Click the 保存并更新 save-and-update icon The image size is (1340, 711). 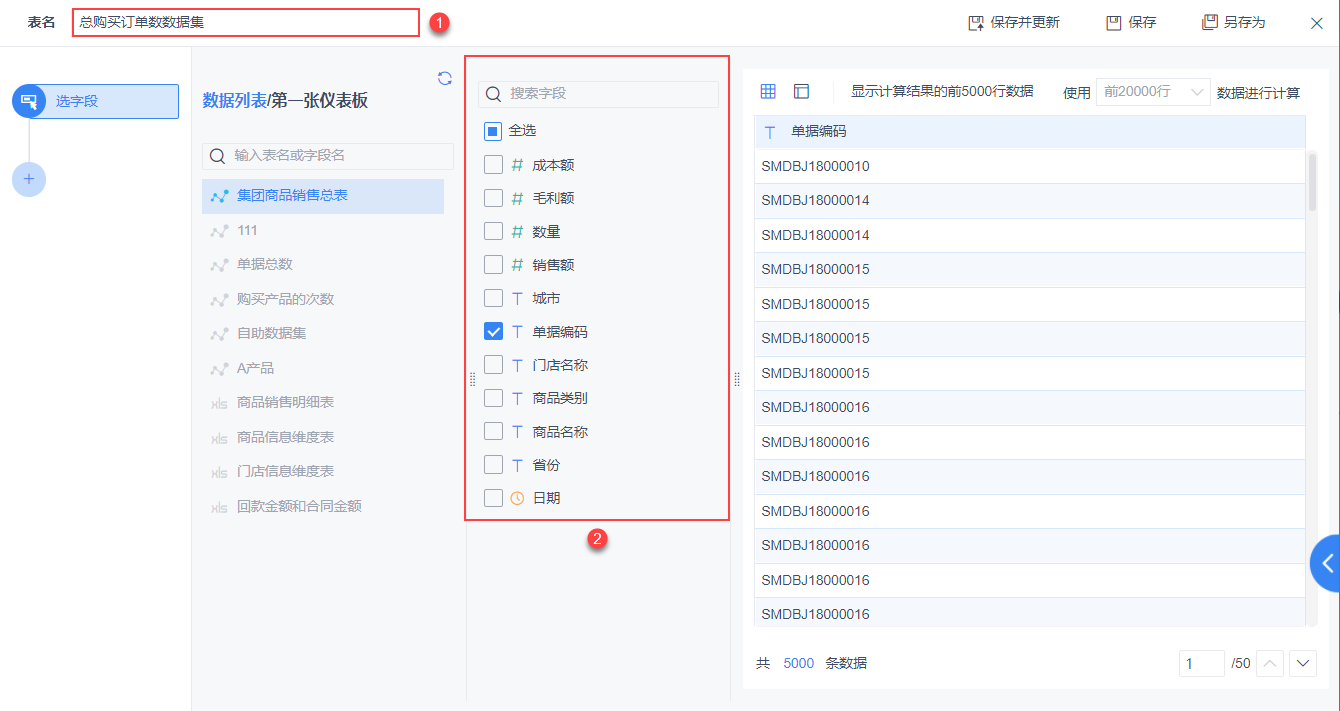click(976, 22)
